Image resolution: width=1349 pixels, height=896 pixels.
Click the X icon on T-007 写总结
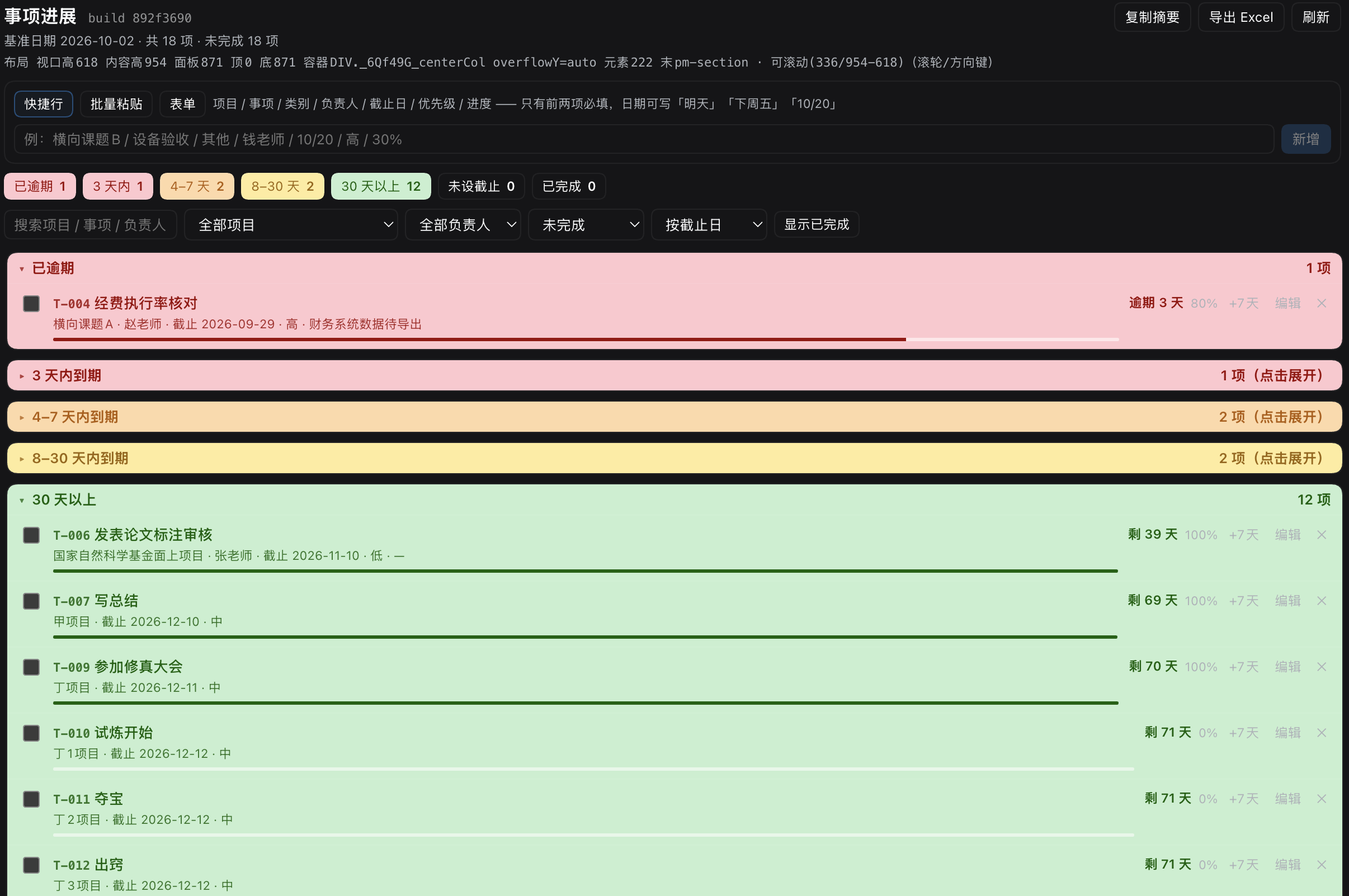pos(1322,601)
